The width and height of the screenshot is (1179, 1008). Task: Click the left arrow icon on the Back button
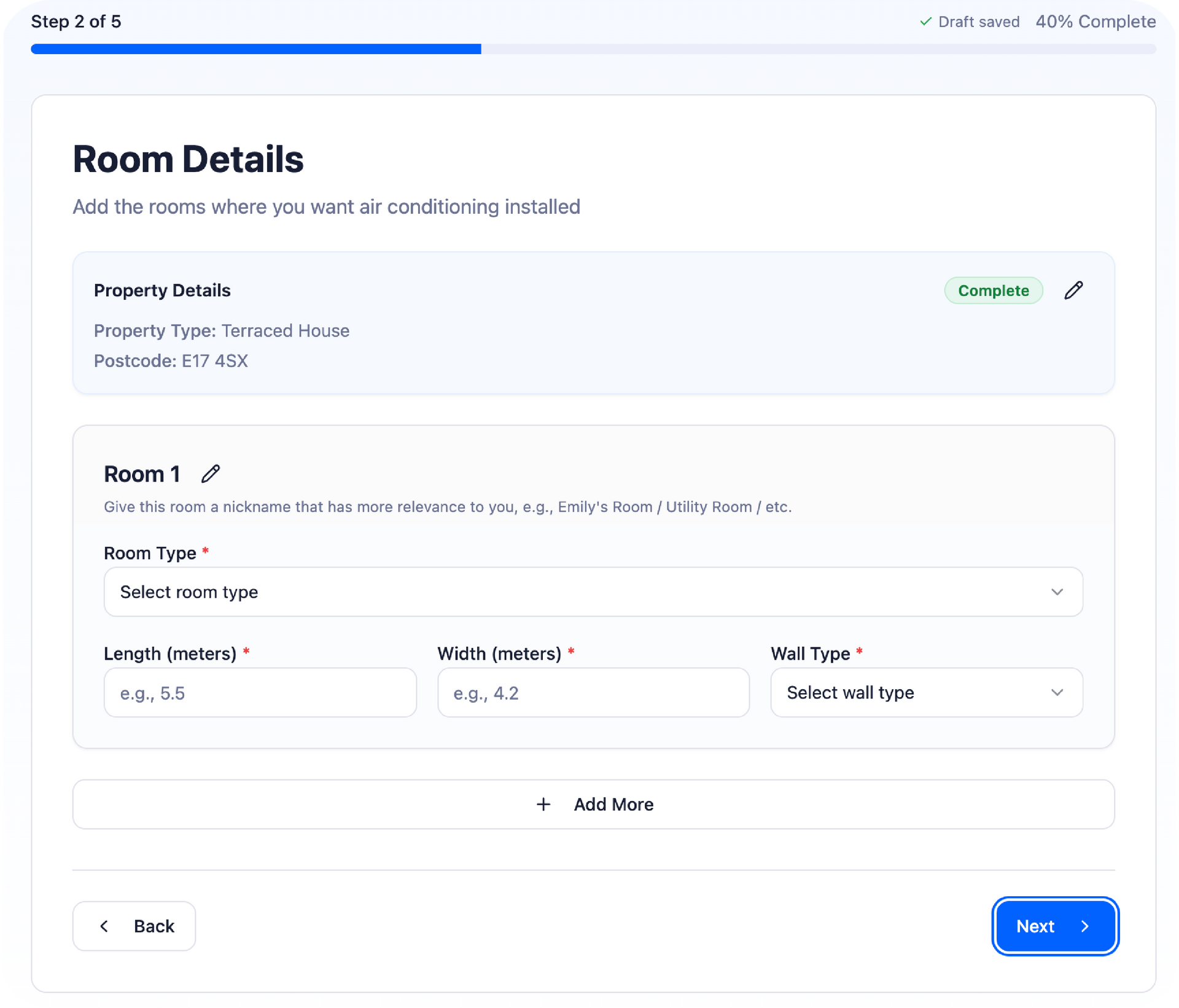[104, 926]
